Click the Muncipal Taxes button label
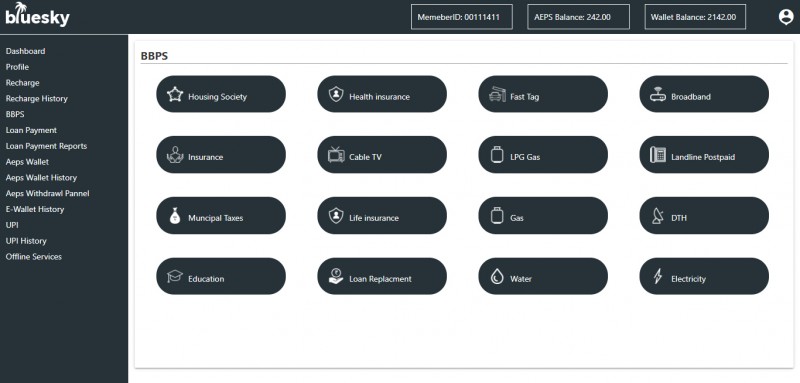Viewport: 800px width, 383px height. tap(216, 218)
